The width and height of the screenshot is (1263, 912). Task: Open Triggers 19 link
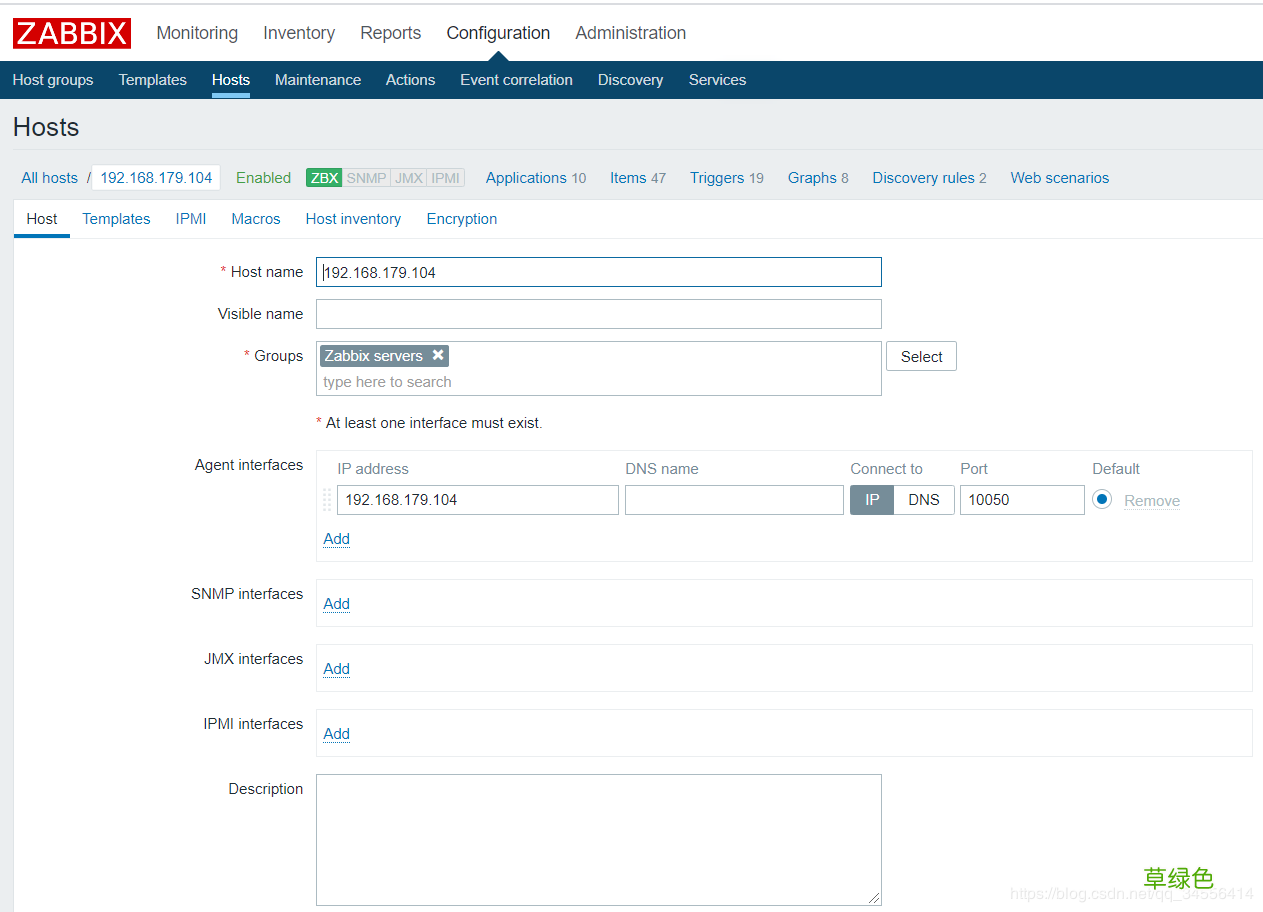point(727,178)
